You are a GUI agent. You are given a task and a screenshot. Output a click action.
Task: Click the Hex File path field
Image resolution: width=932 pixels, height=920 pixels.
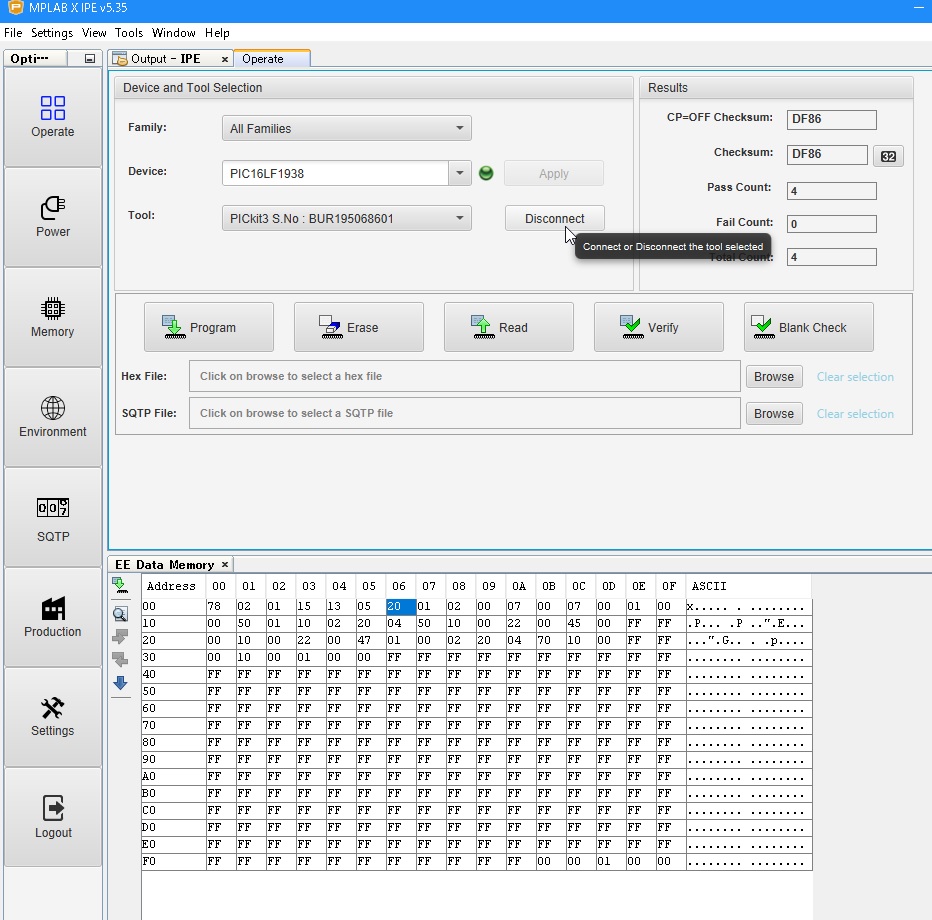(464, 376)
